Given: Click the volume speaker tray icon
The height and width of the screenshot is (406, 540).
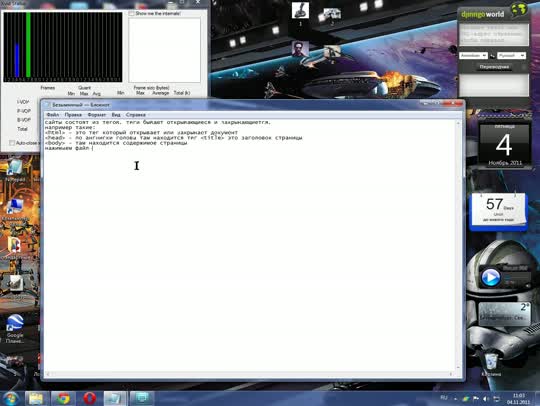Looking at the screenshot, I should pyautogui.click(x=486, y=399).
